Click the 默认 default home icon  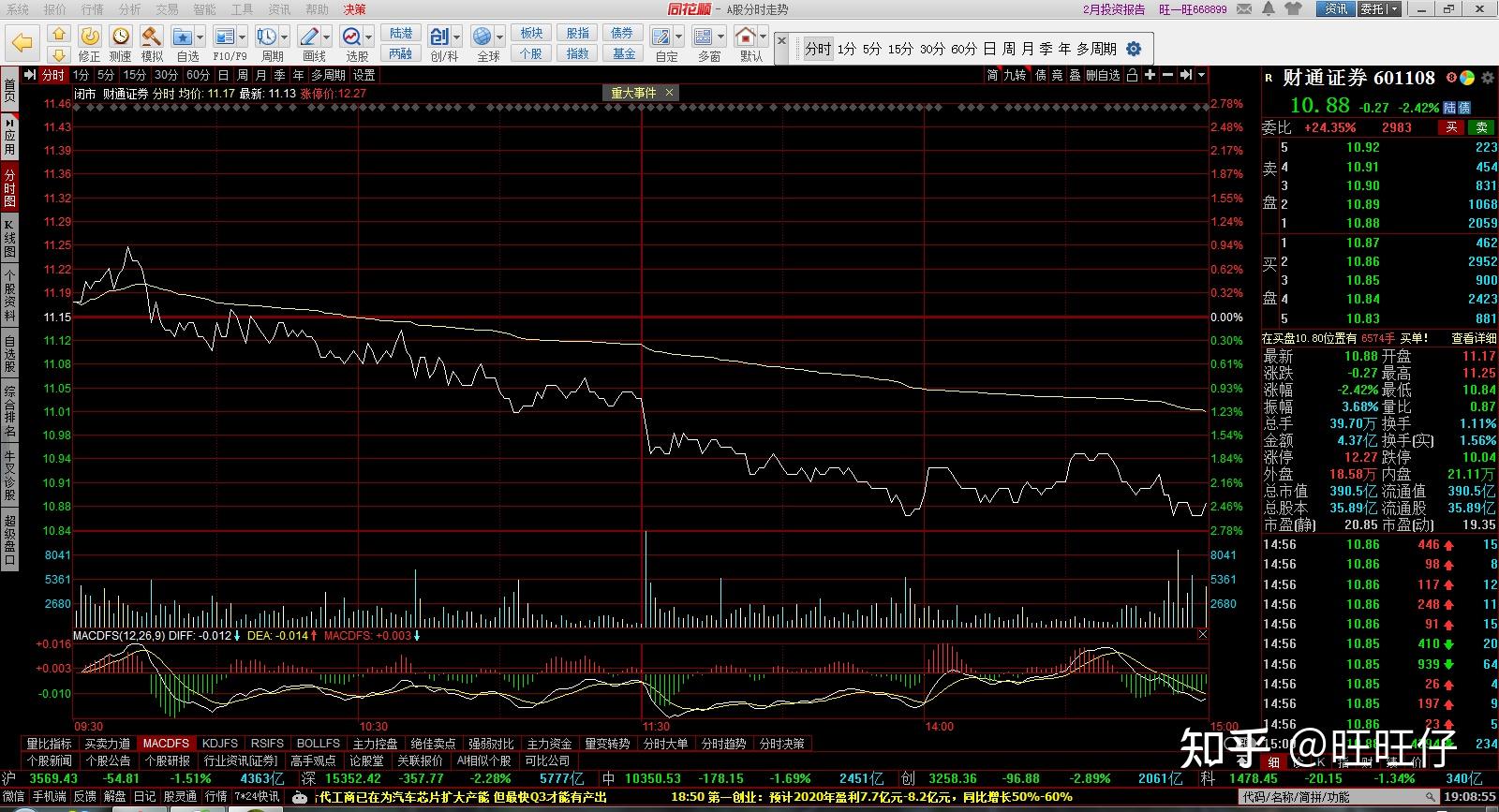746,37
